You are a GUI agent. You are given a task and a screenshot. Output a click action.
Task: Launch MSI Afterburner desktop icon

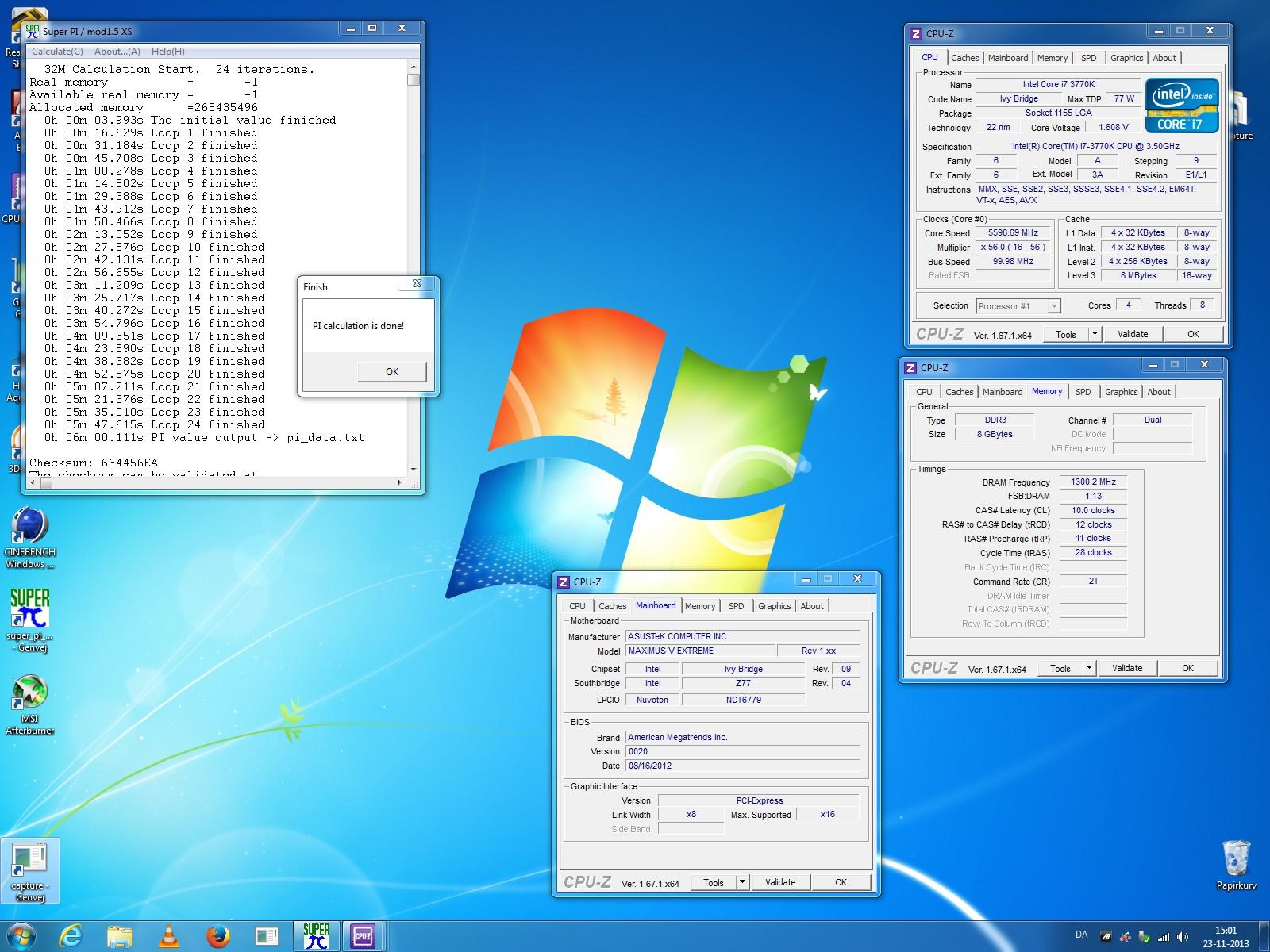30,704
